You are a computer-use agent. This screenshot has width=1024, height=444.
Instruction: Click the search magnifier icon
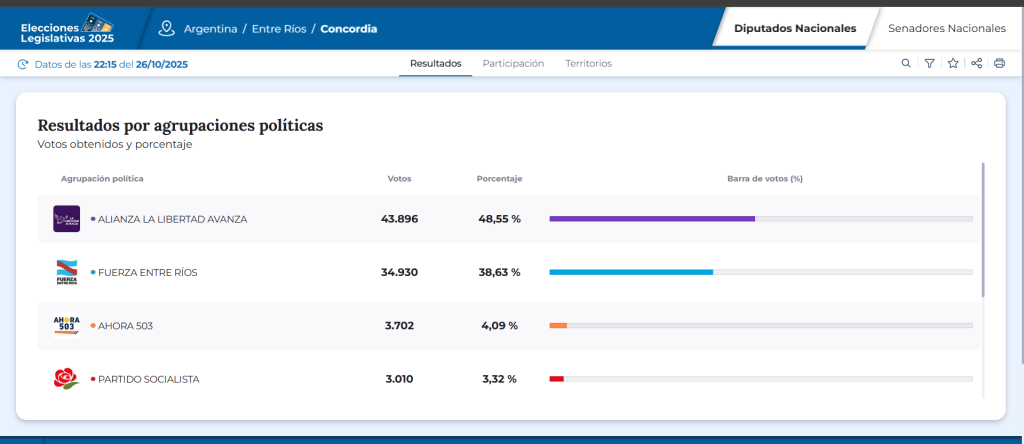pos(906,63)
